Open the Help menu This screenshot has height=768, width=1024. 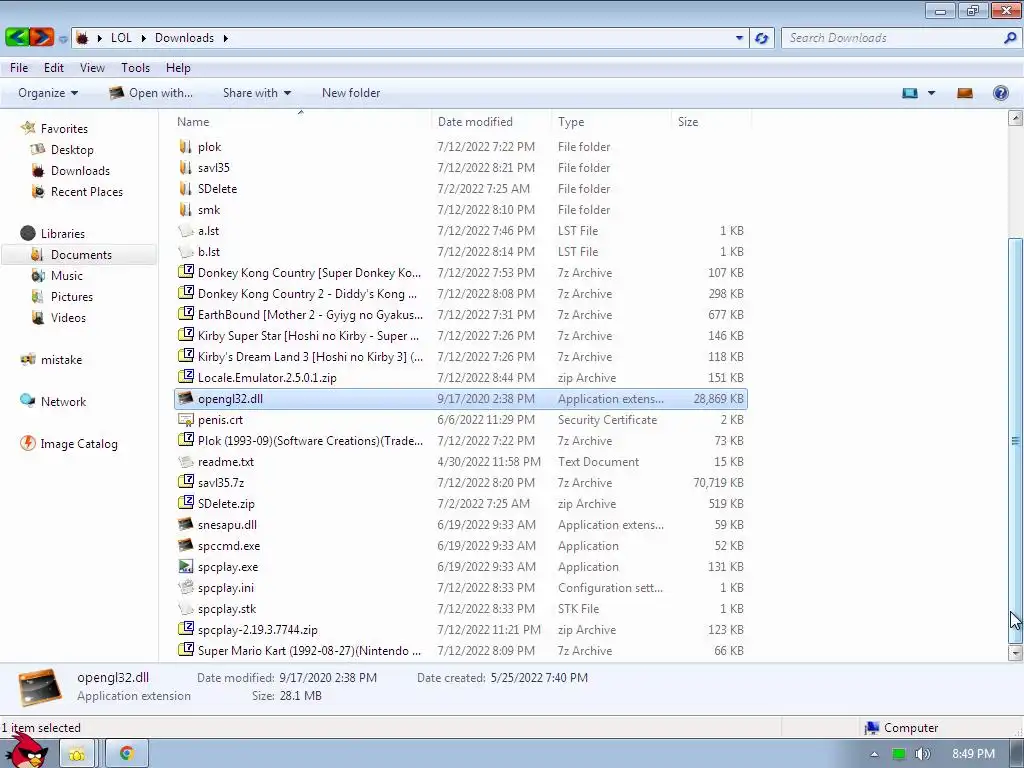pyautogui.click(x=178, y=68)
